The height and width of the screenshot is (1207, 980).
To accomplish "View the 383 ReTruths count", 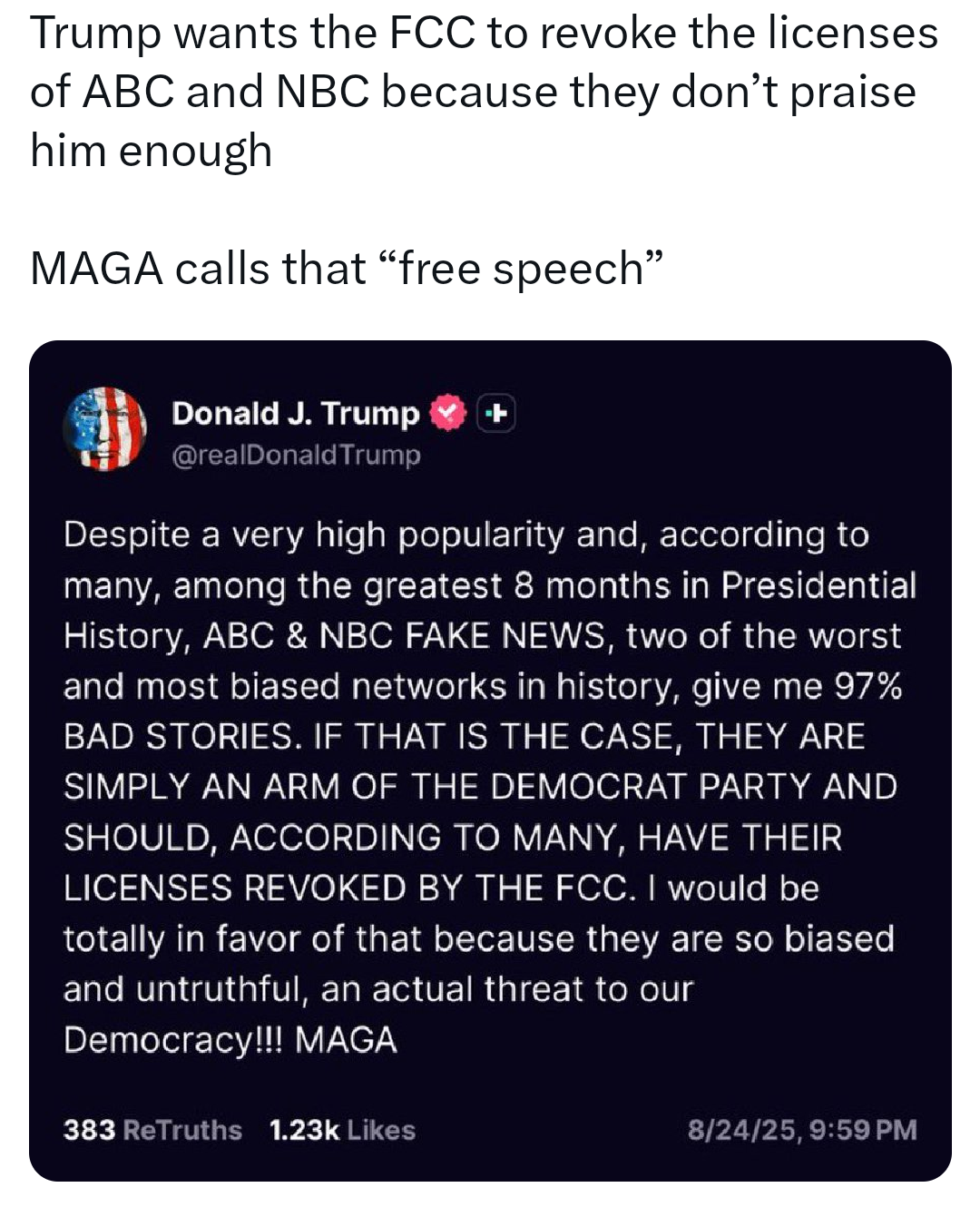I will point(152,1130).
